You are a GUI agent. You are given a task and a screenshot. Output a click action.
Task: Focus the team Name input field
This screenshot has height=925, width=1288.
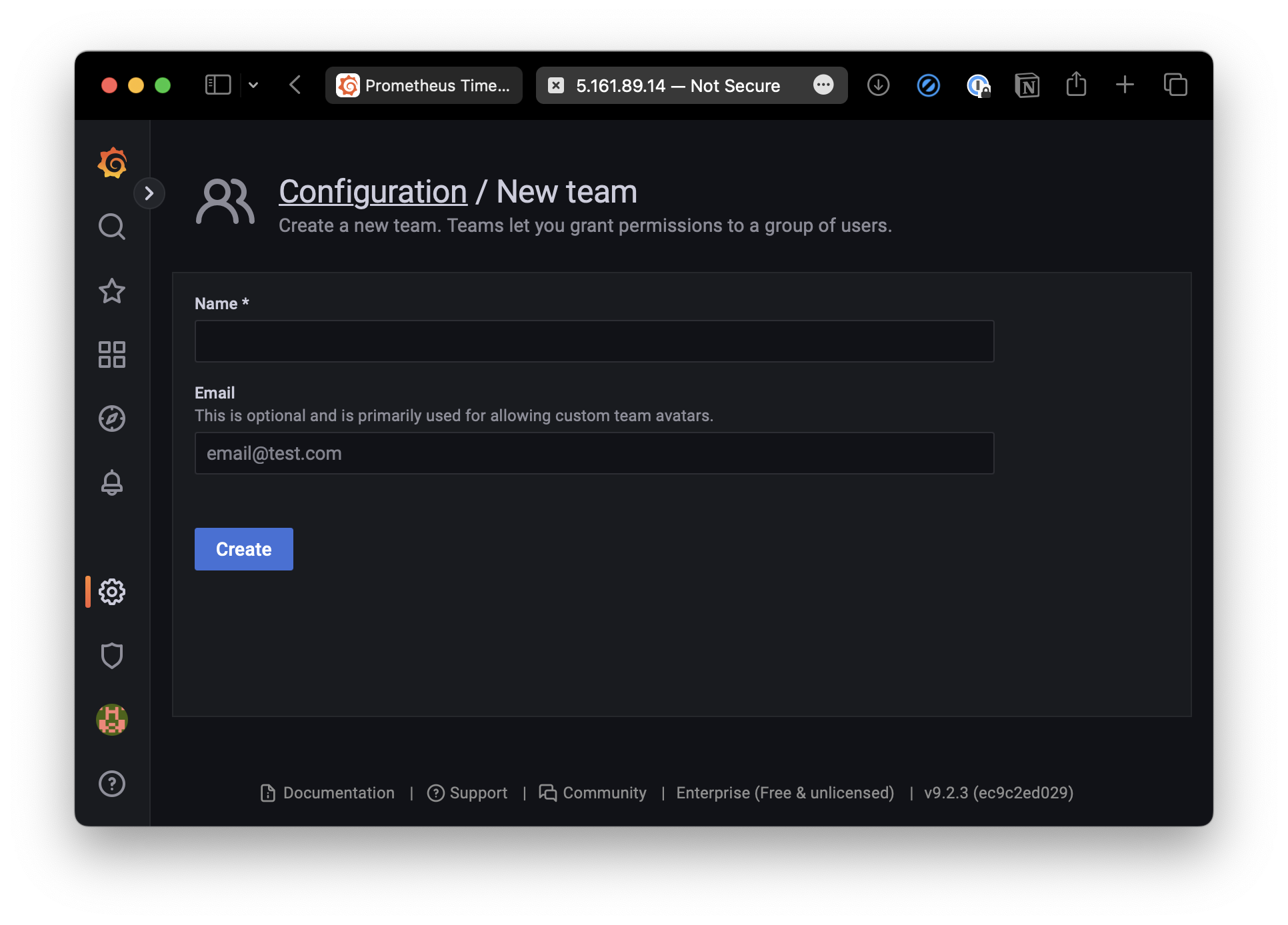594,341
